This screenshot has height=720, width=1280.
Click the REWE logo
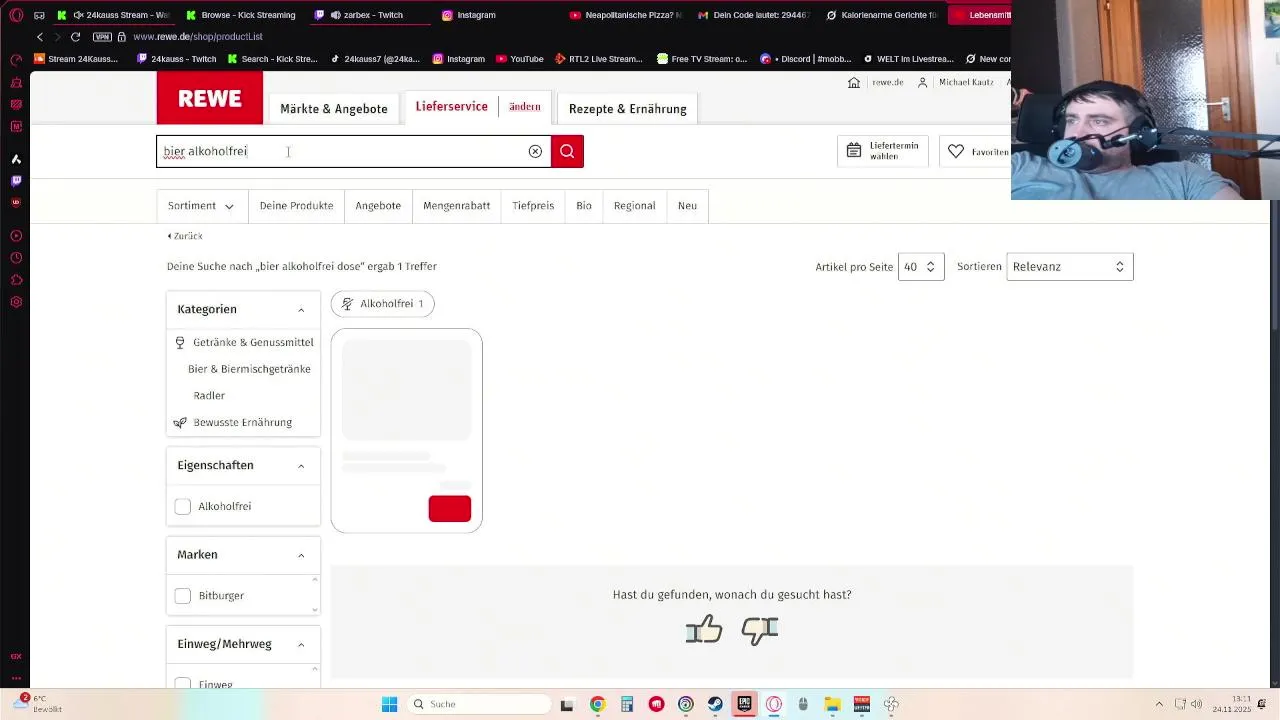pyautogui.click(x=210, y=98)
